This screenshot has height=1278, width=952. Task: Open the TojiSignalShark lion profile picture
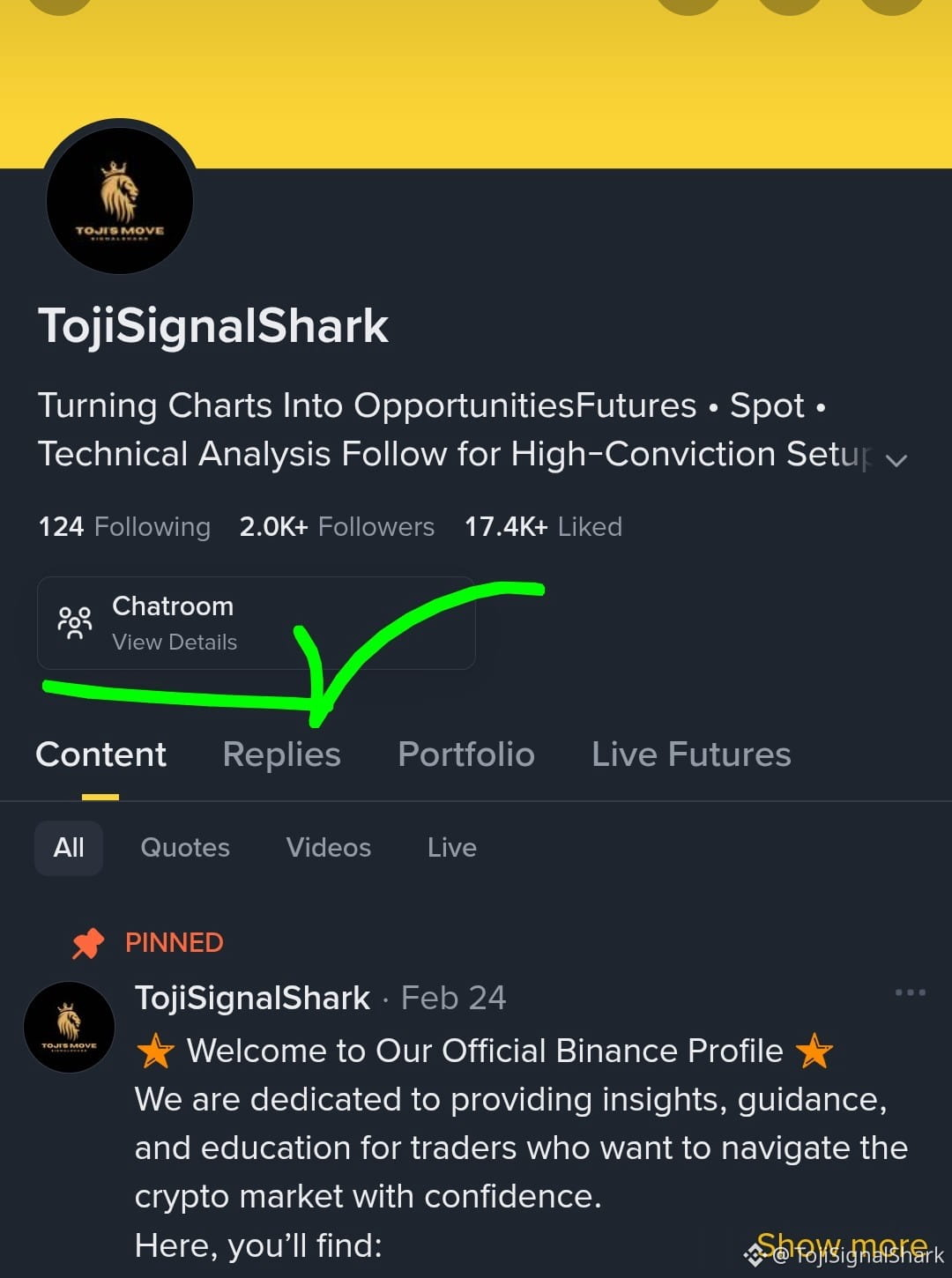click(x=119, y=201)
